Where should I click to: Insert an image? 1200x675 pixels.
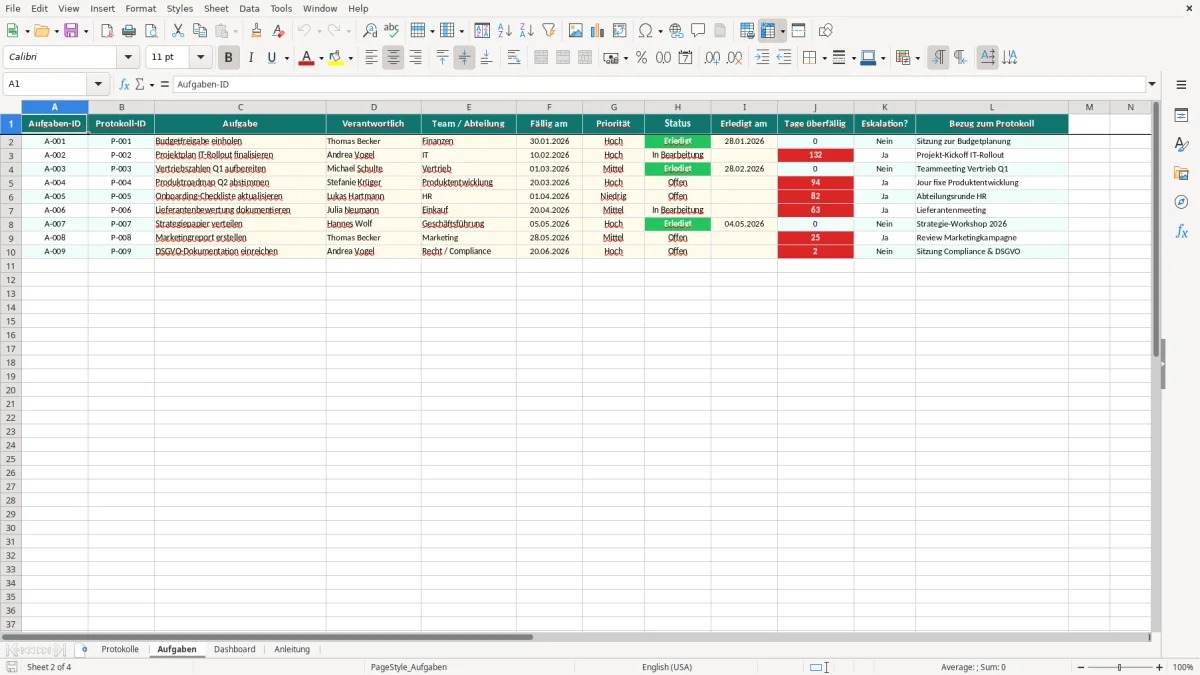click(576, 31)
